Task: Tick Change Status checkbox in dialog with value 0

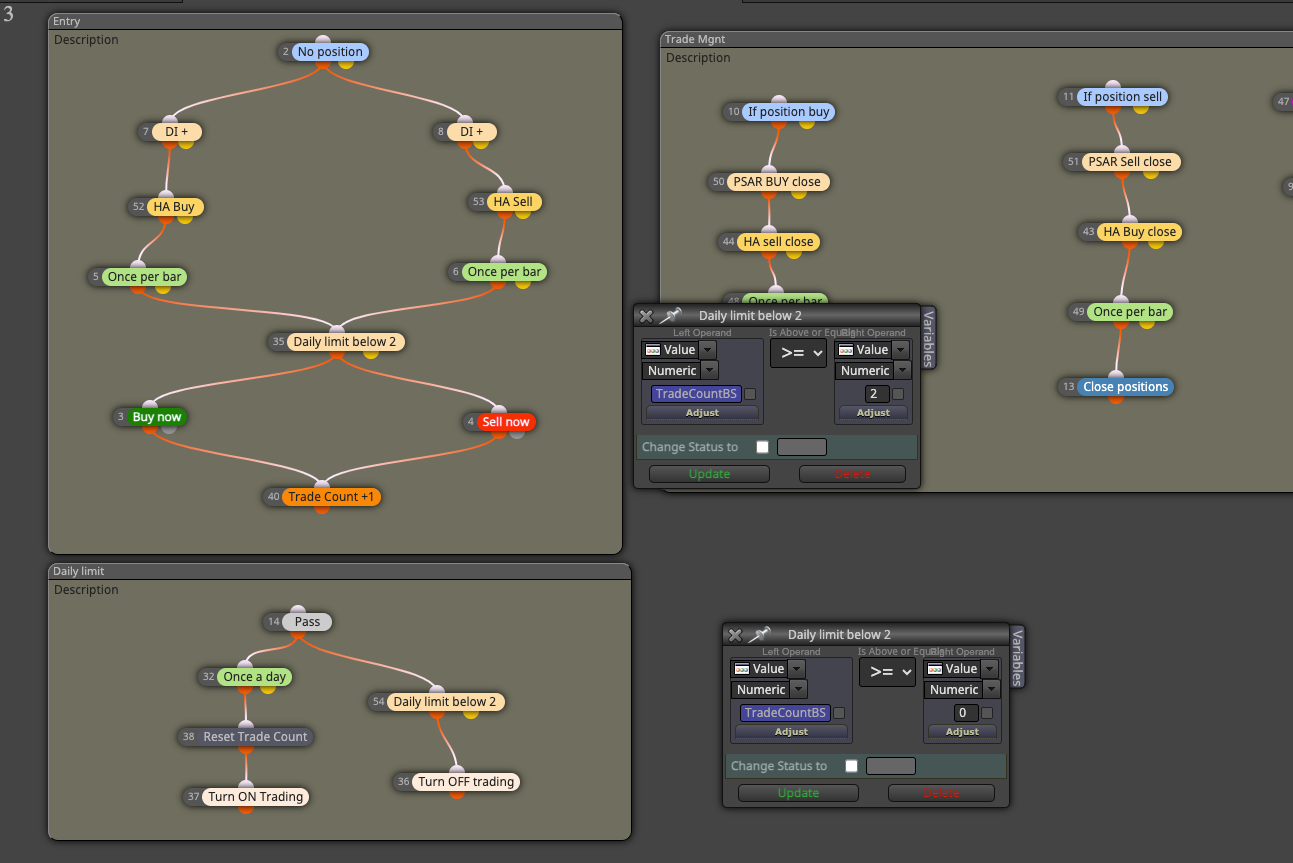Action: point(852,766)
